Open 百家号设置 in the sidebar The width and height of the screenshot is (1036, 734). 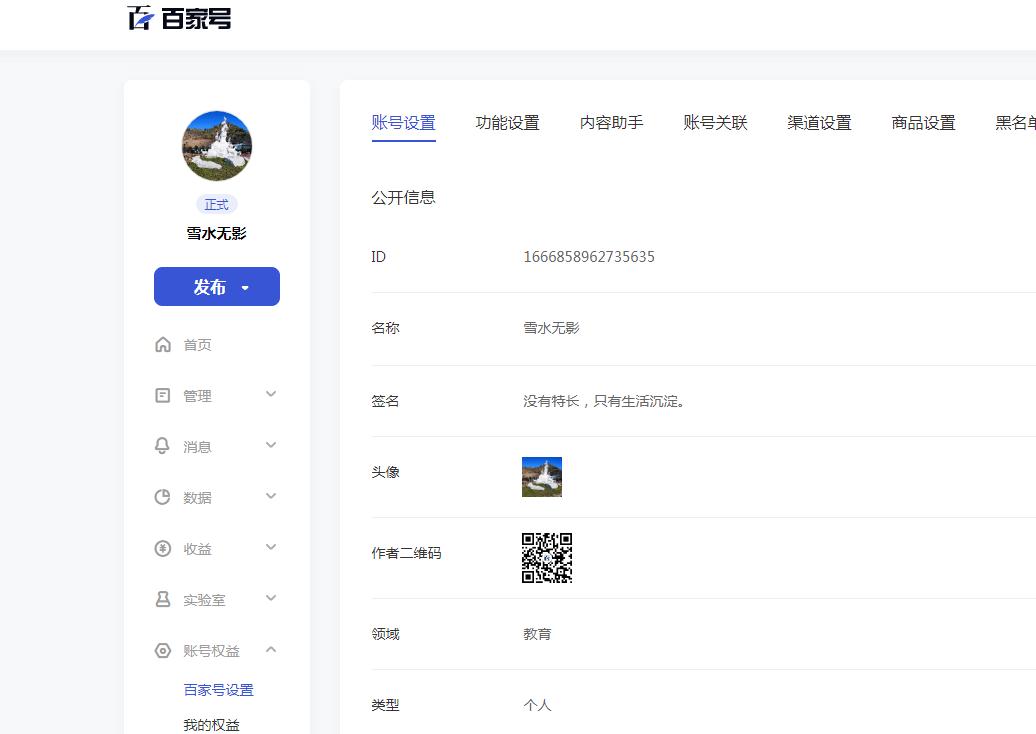pos(218,690)
